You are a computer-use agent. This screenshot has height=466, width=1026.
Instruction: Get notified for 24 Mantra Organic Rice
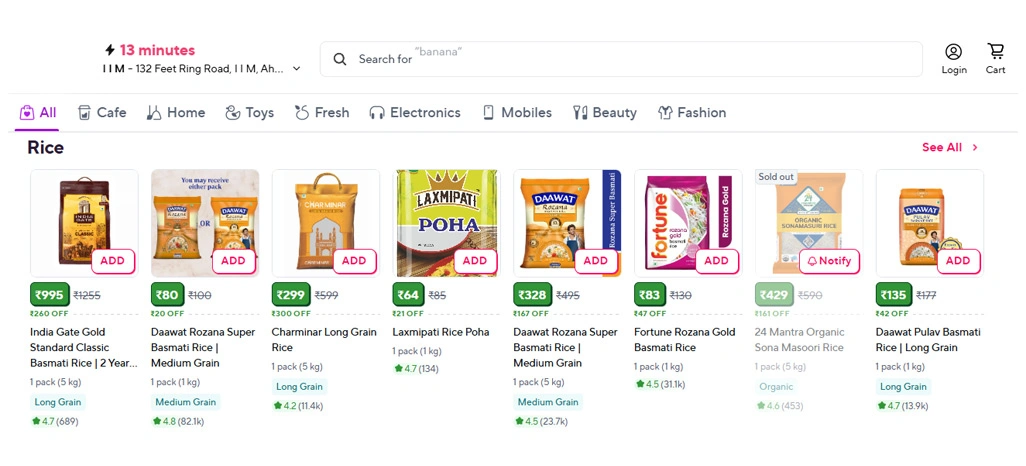click(x=829, y=261)
